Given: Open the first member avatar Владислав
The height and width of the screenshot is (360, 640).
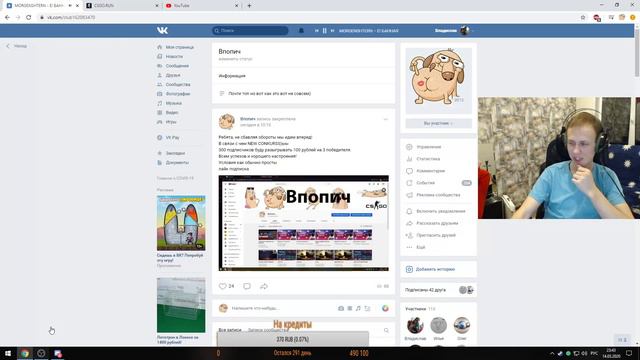Looking at the screenshot, I should pyautogui.click(x=415, y=325).
